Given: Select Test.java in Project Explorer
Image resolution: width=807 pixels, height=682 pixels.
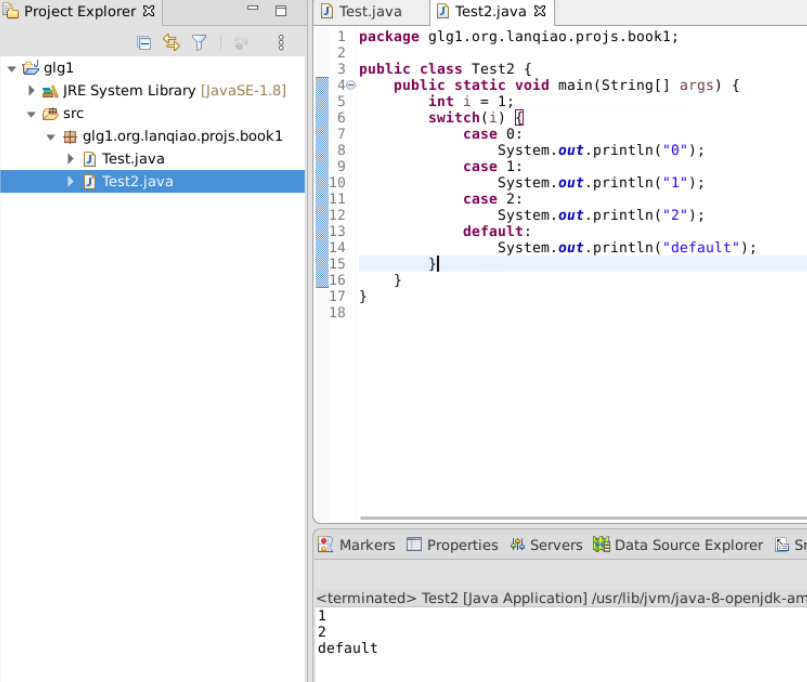Looking at the screenshot, I should tap(133, 159).
